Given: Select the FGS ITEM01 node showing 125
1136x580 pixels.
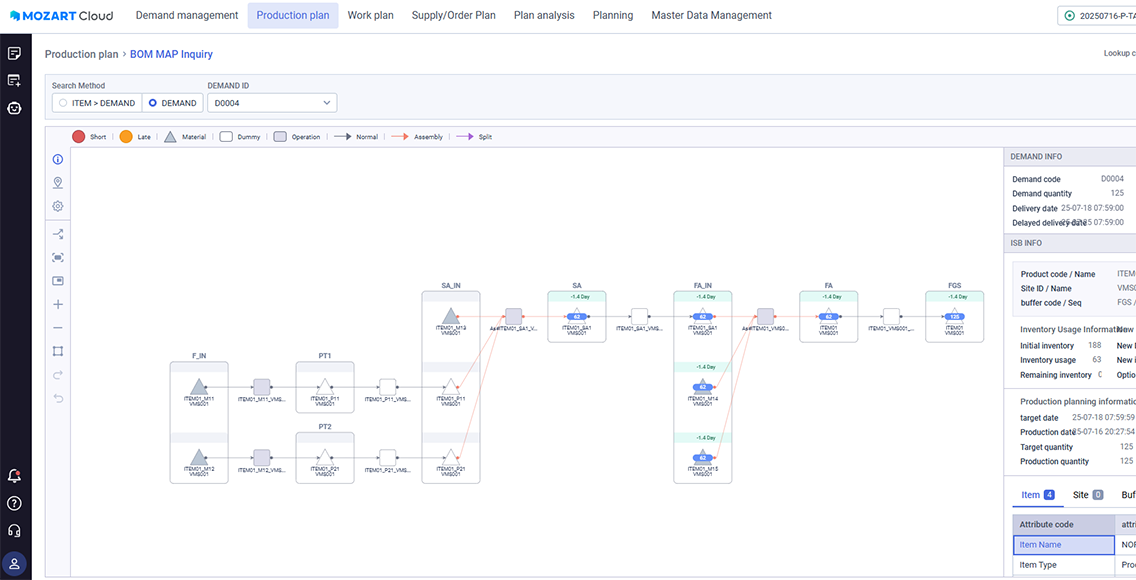Looking at the screenshot, I should pyautogui.click(x=955, y=317).
